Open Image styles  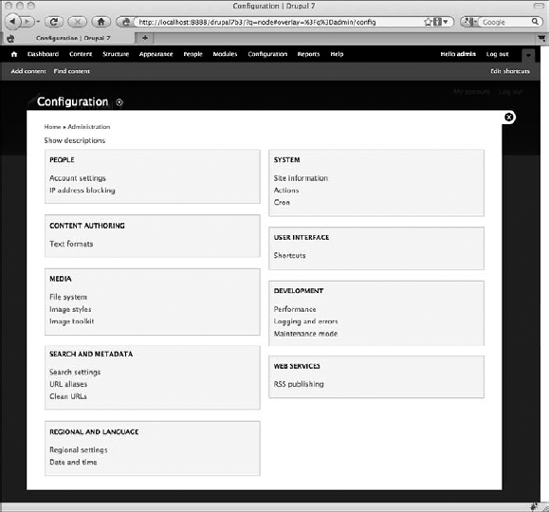(70, 310)
